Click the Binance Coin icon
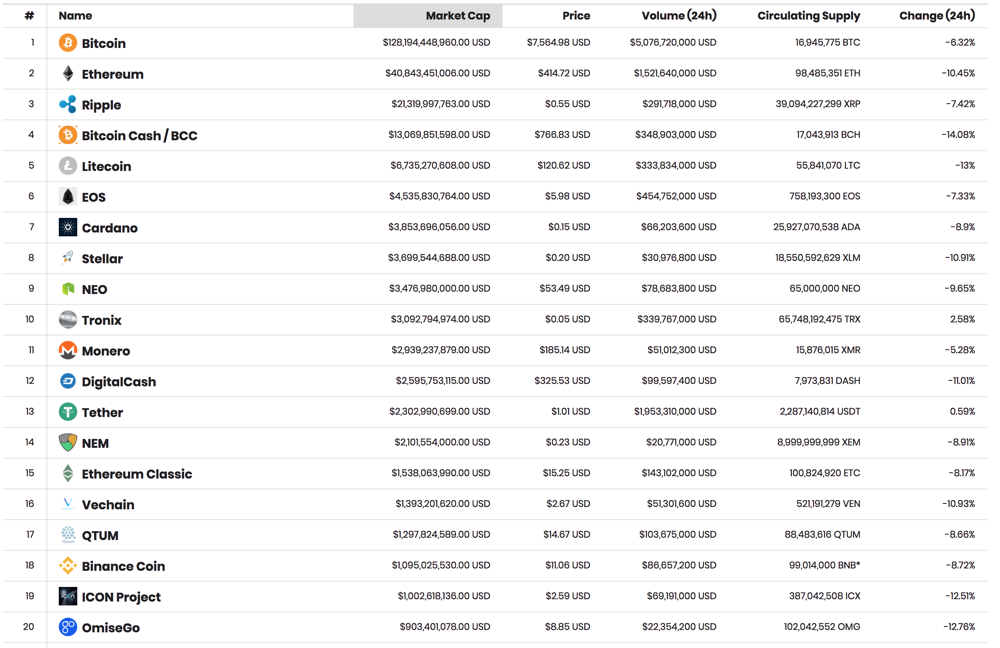Image resolution: width=1000 pixels, height=648 pixels. 68,566
